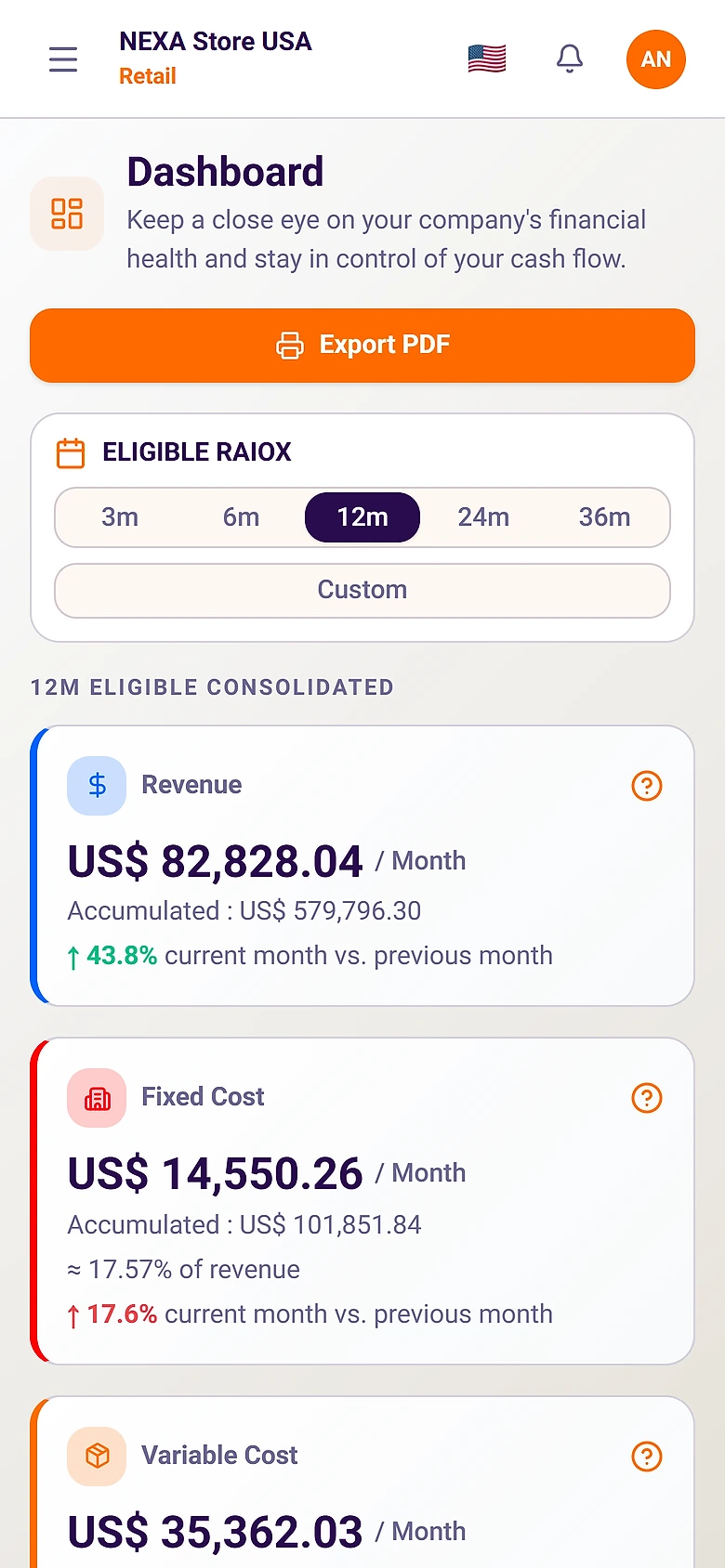Click the Variable Cost card title
725x1568 pixels.
[x=219, y=1456]
